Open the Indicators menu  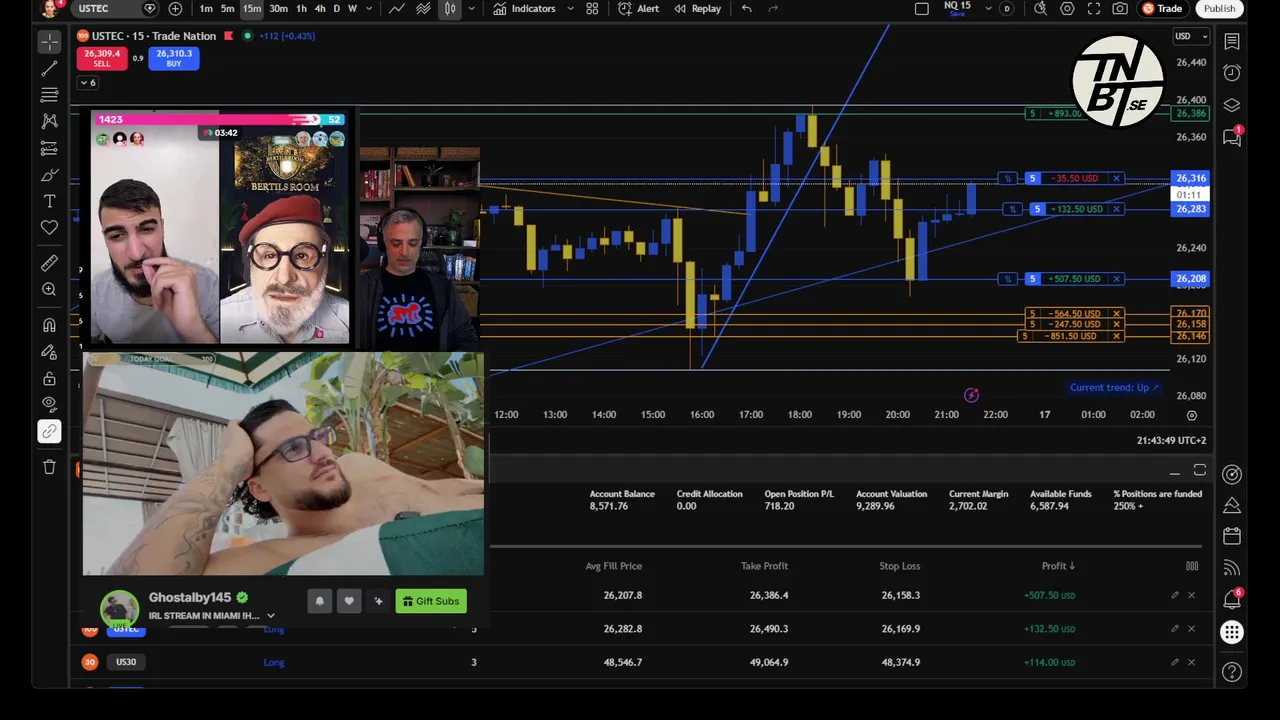point(524,9)
